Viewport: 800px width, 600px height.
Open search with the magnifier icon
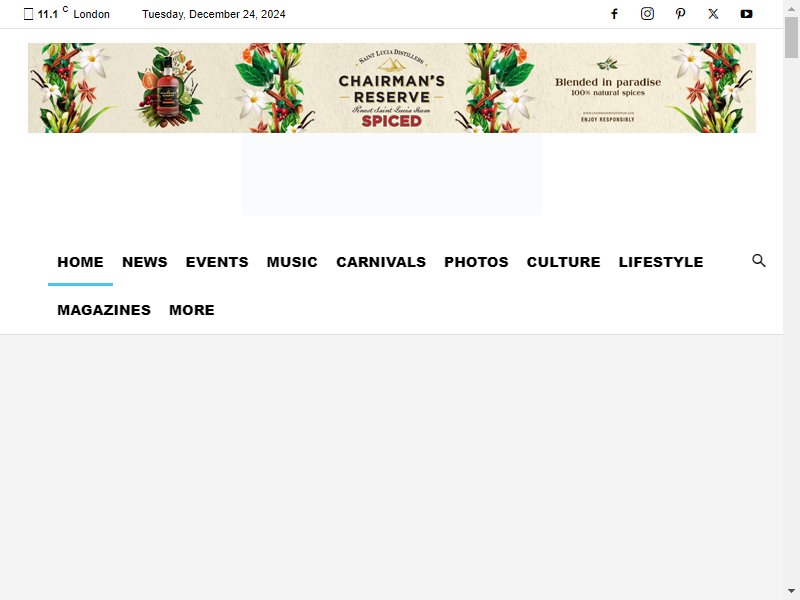[x=759, y=261]
